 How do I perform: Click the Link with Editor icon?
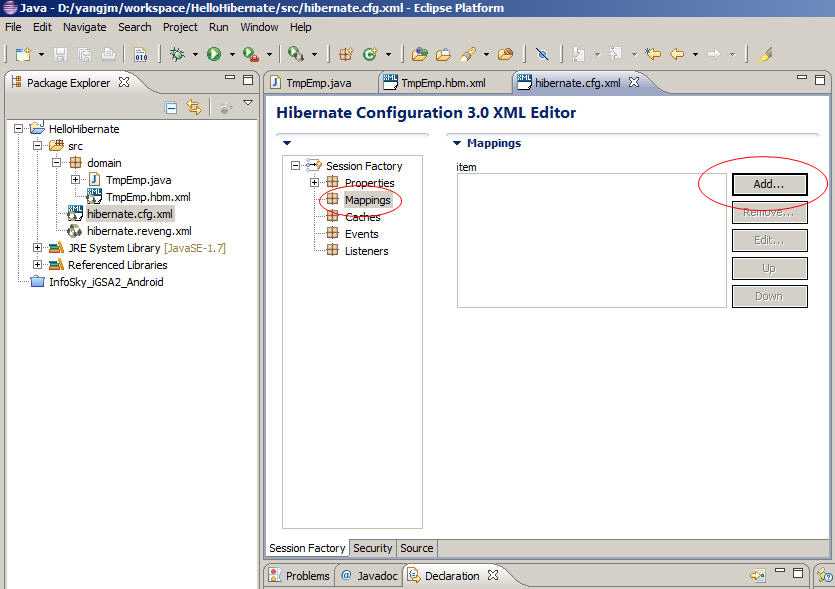pyautogui.click(x=194, y=108)
